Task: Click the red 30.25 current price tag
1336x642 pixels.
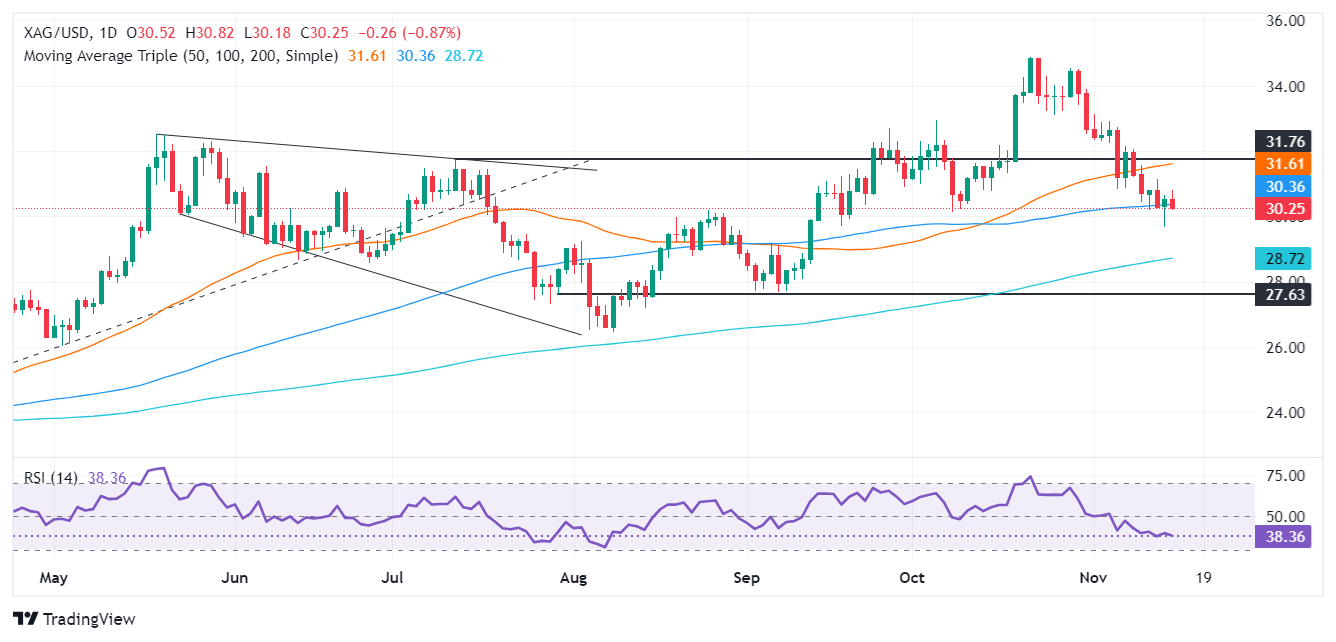Action: pyautogui.click(x=1282, y=208)
